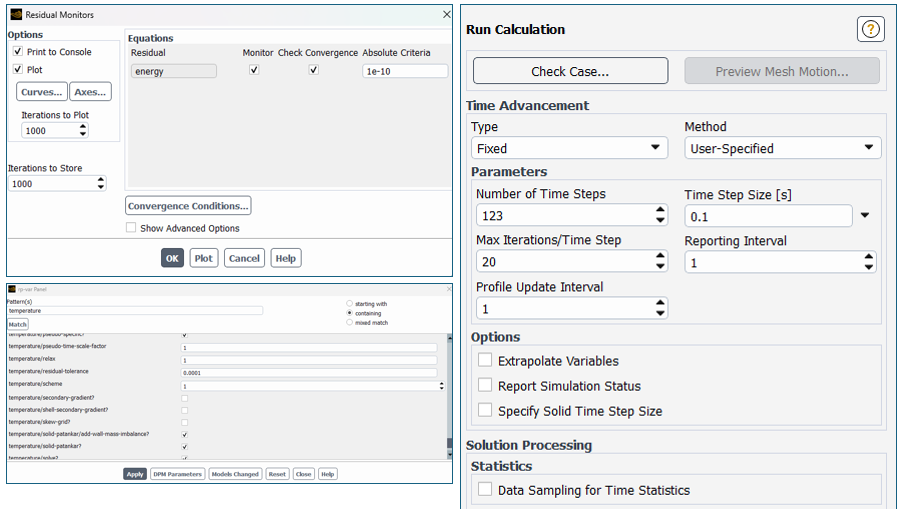Click DPM Parameters button
Viewport: 899px width, 509px height.
(x=177, y=474)
